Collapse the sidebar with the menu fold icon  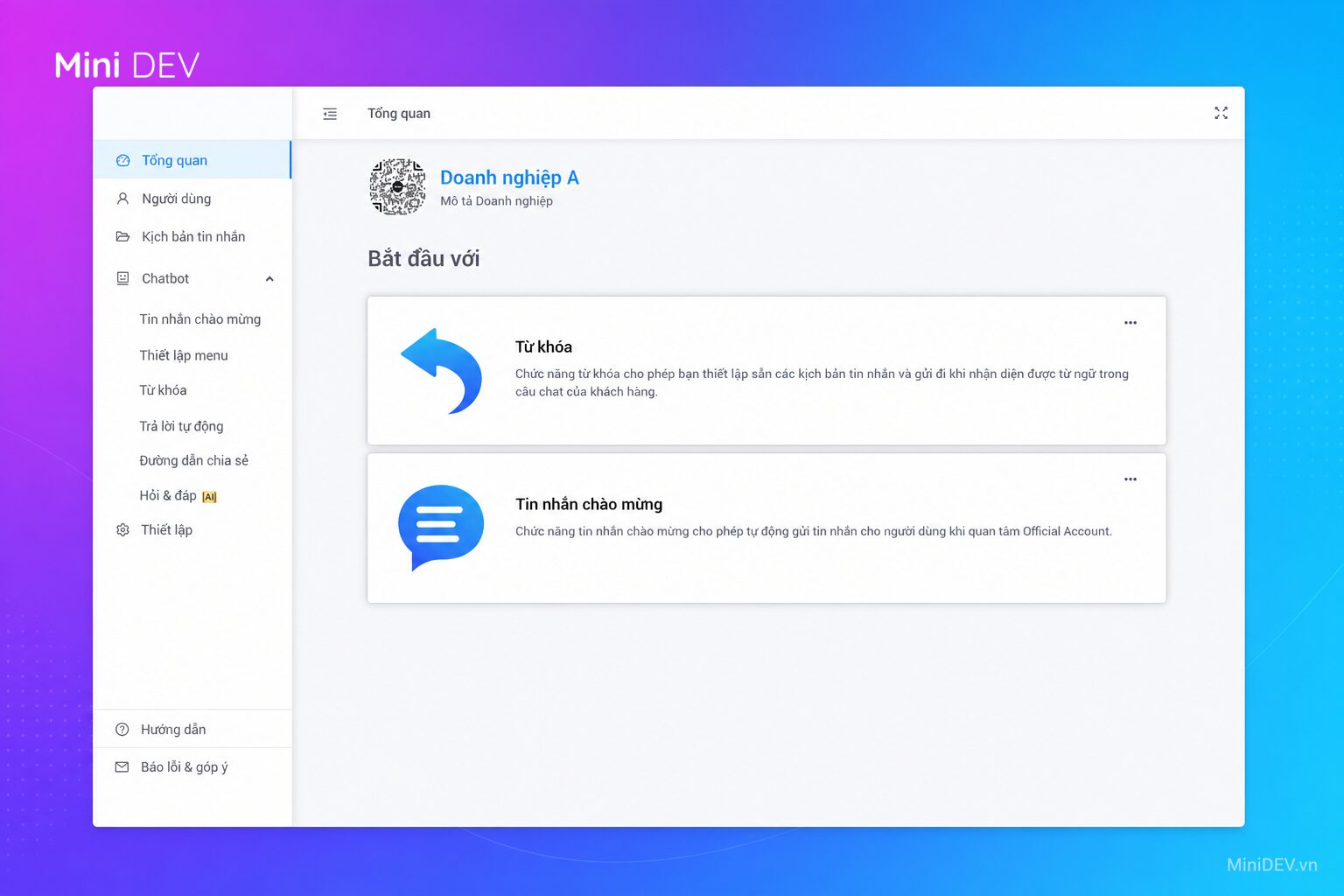point(330,114)
